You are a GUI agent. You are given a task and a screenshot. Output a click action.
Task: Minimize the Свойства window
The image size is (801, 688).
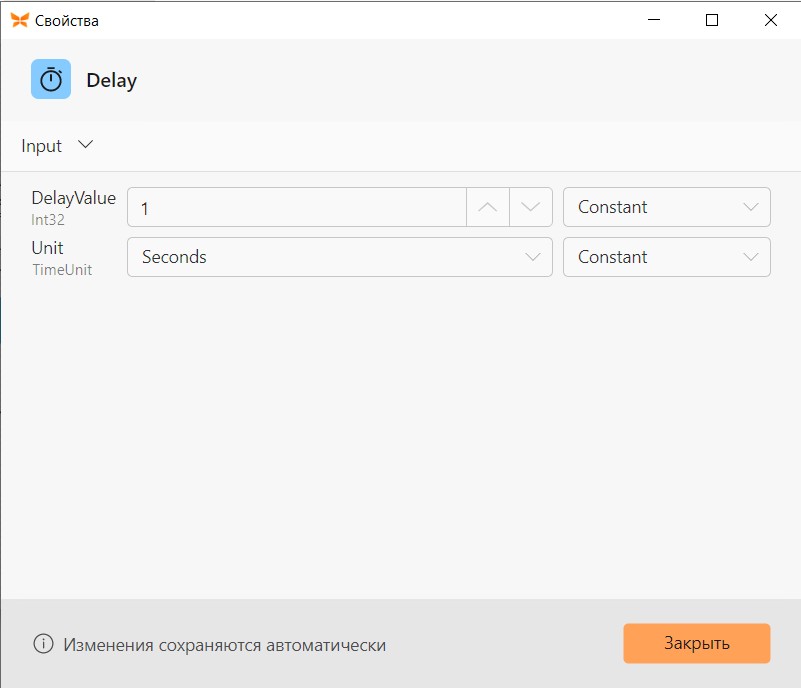tap(654, 20)
